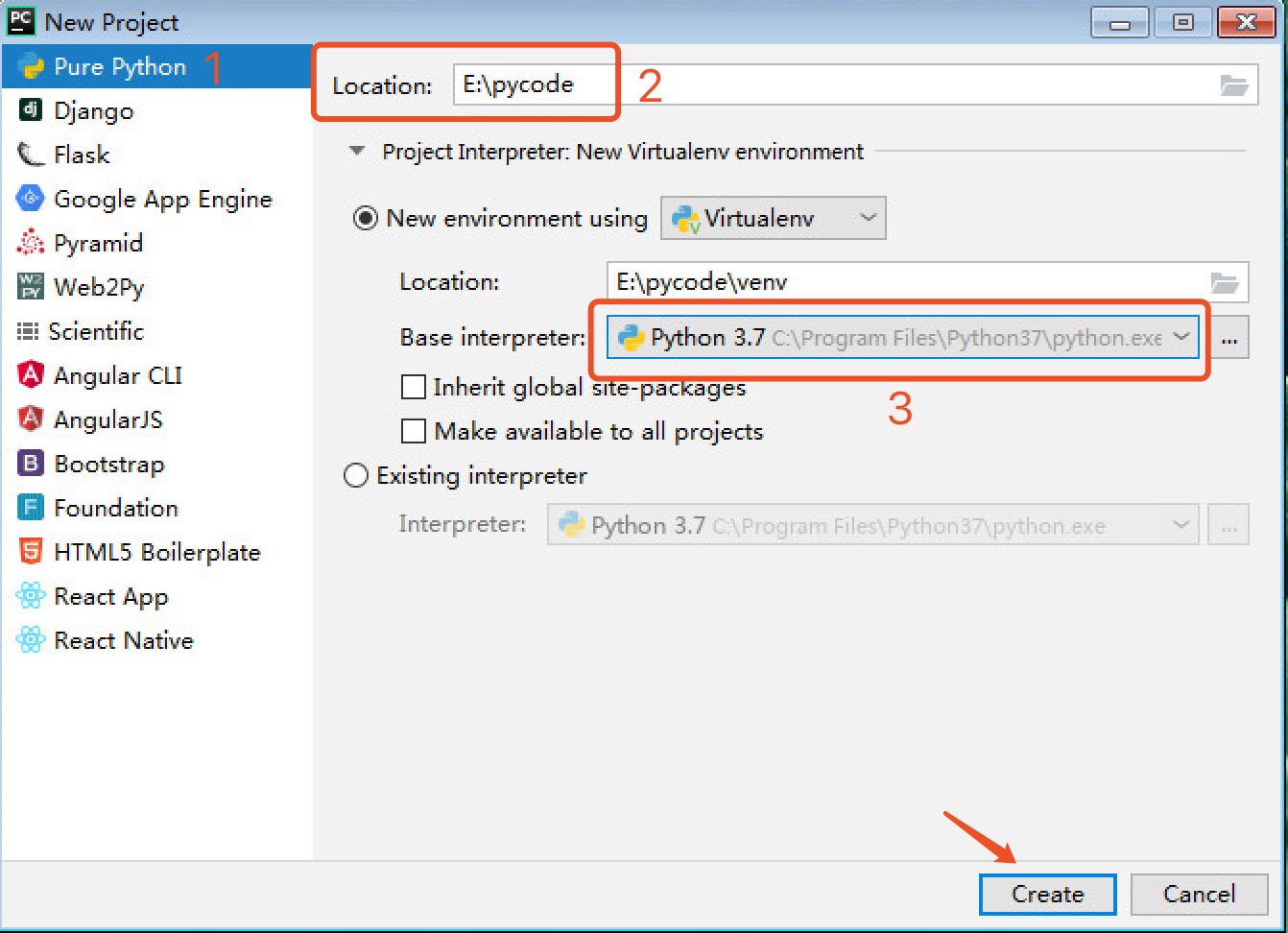Screen dimensions: 1288x933
Task: Select Pure Python project type
Action: click(156, 66)
